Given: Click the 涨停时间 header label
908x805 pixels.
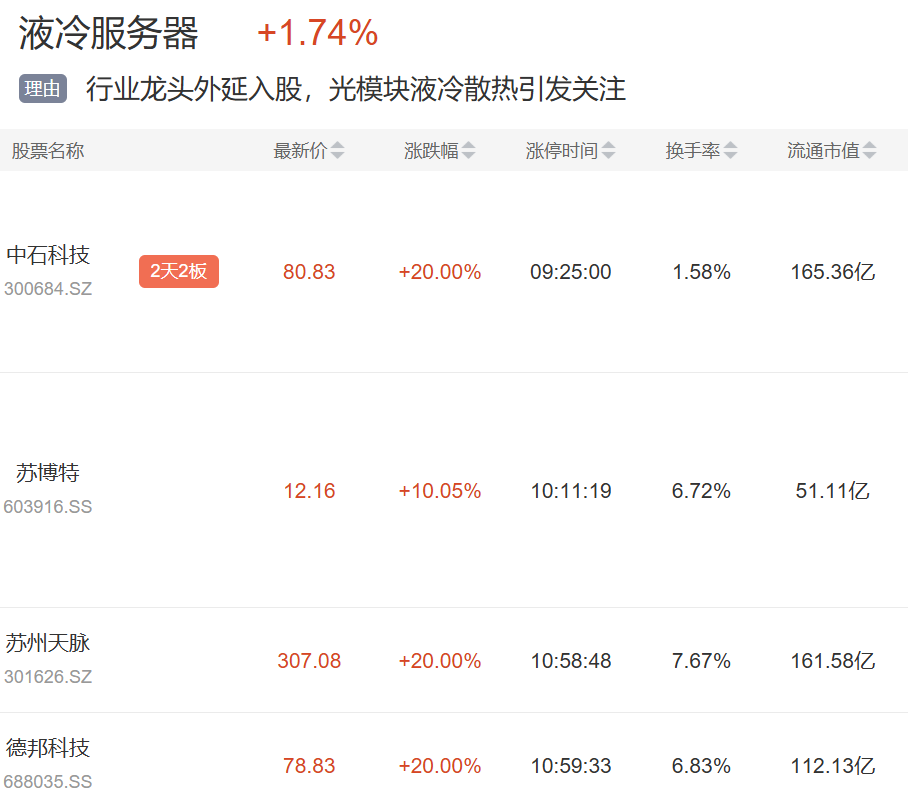Looking at the screenshot, I should pos(562,151).
